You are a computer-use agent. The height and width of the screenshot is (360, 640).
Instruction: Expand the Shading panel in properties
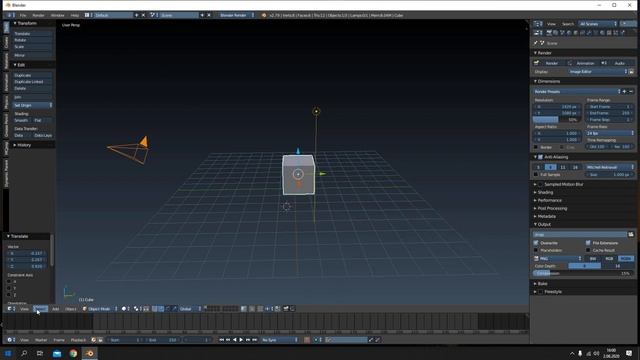pyautogui.click(x=544, y=192)
